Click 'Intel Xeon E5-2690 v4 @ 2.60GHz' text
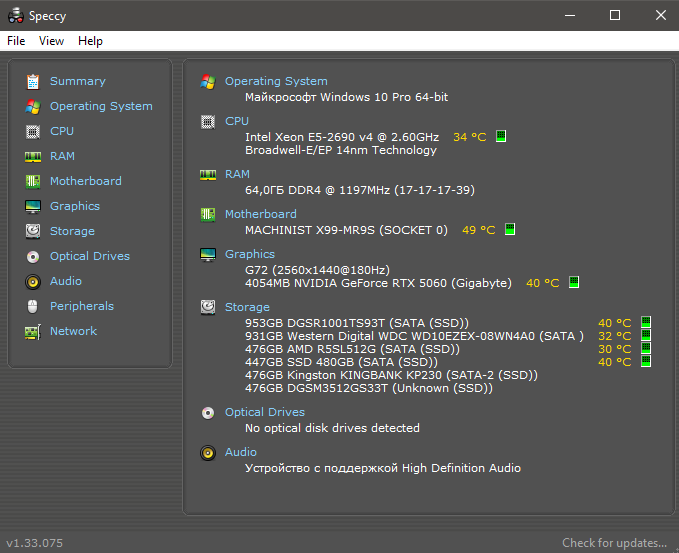The height and width of the screenshot is (553, 679). tap(342, 137)
